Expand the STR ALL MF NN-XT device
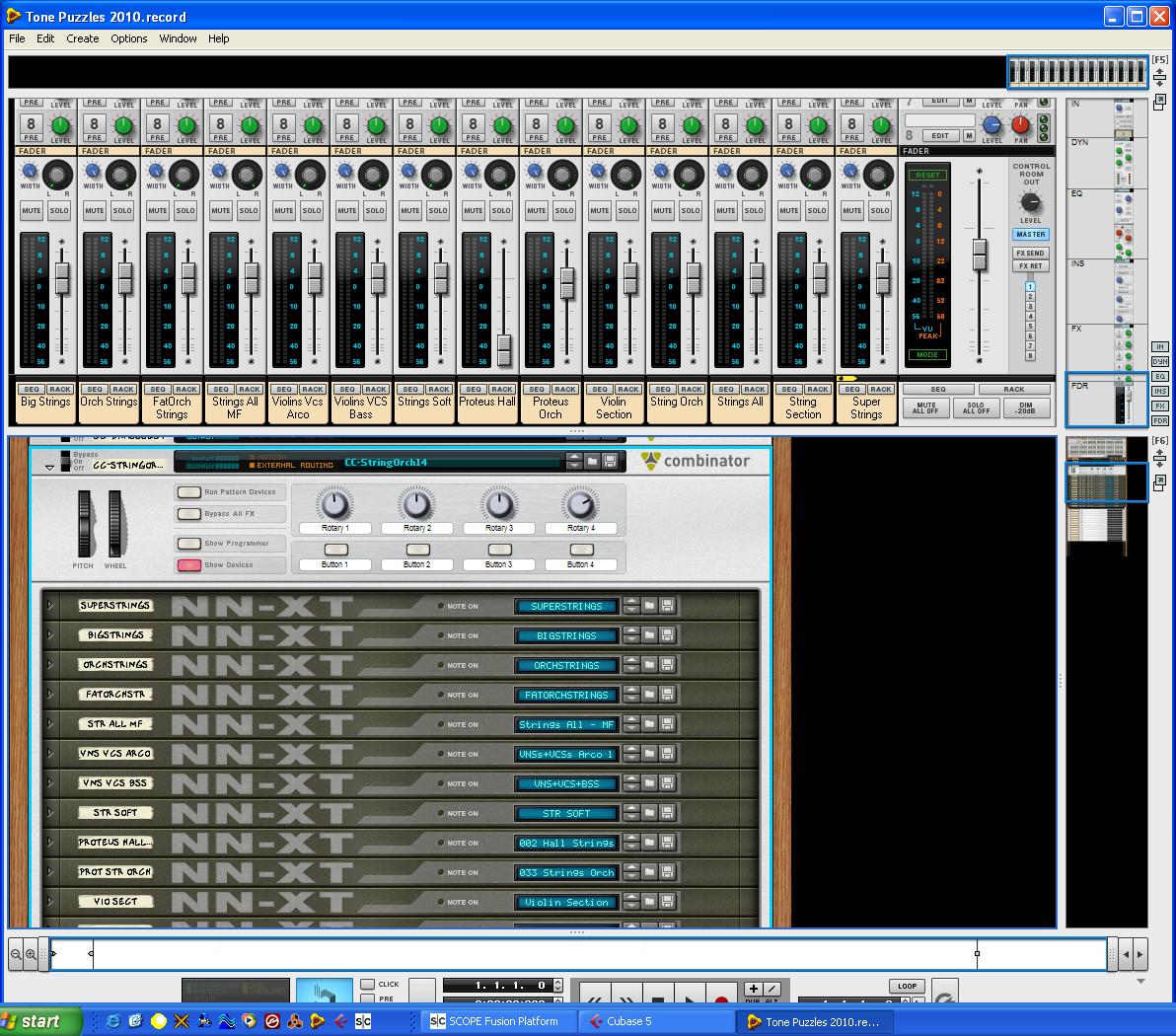Screen dimensions: 1176x1036 pos(50,723)
